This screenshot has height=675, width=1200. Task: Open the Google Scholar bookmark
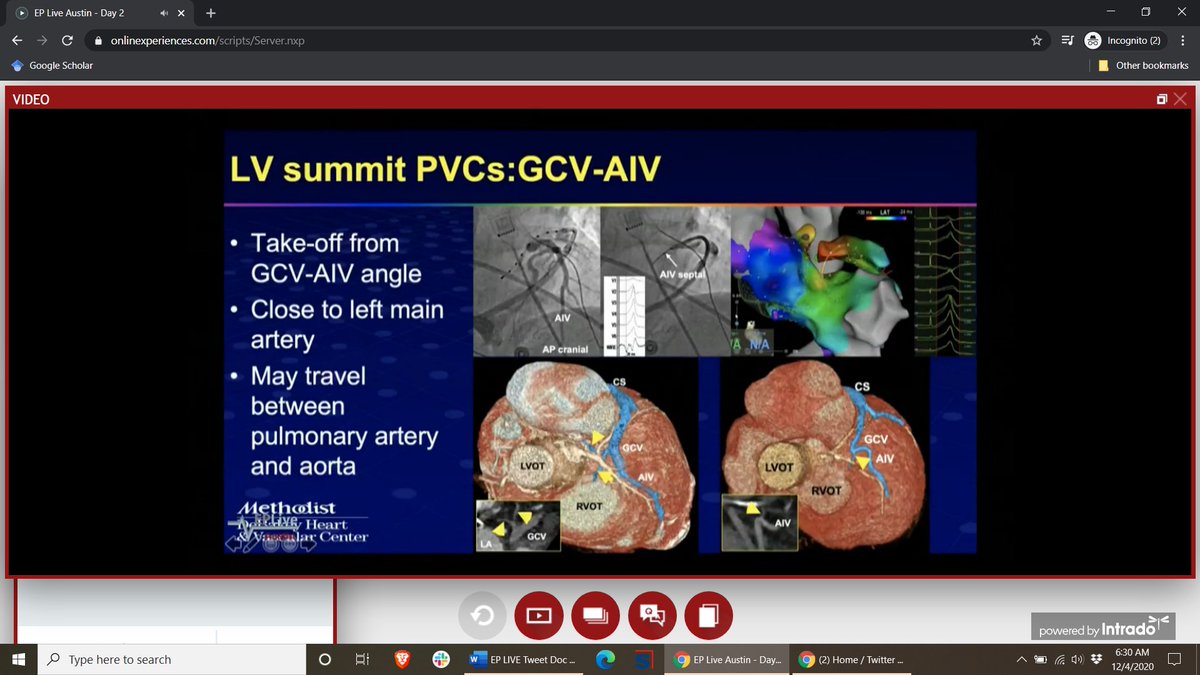52,65
